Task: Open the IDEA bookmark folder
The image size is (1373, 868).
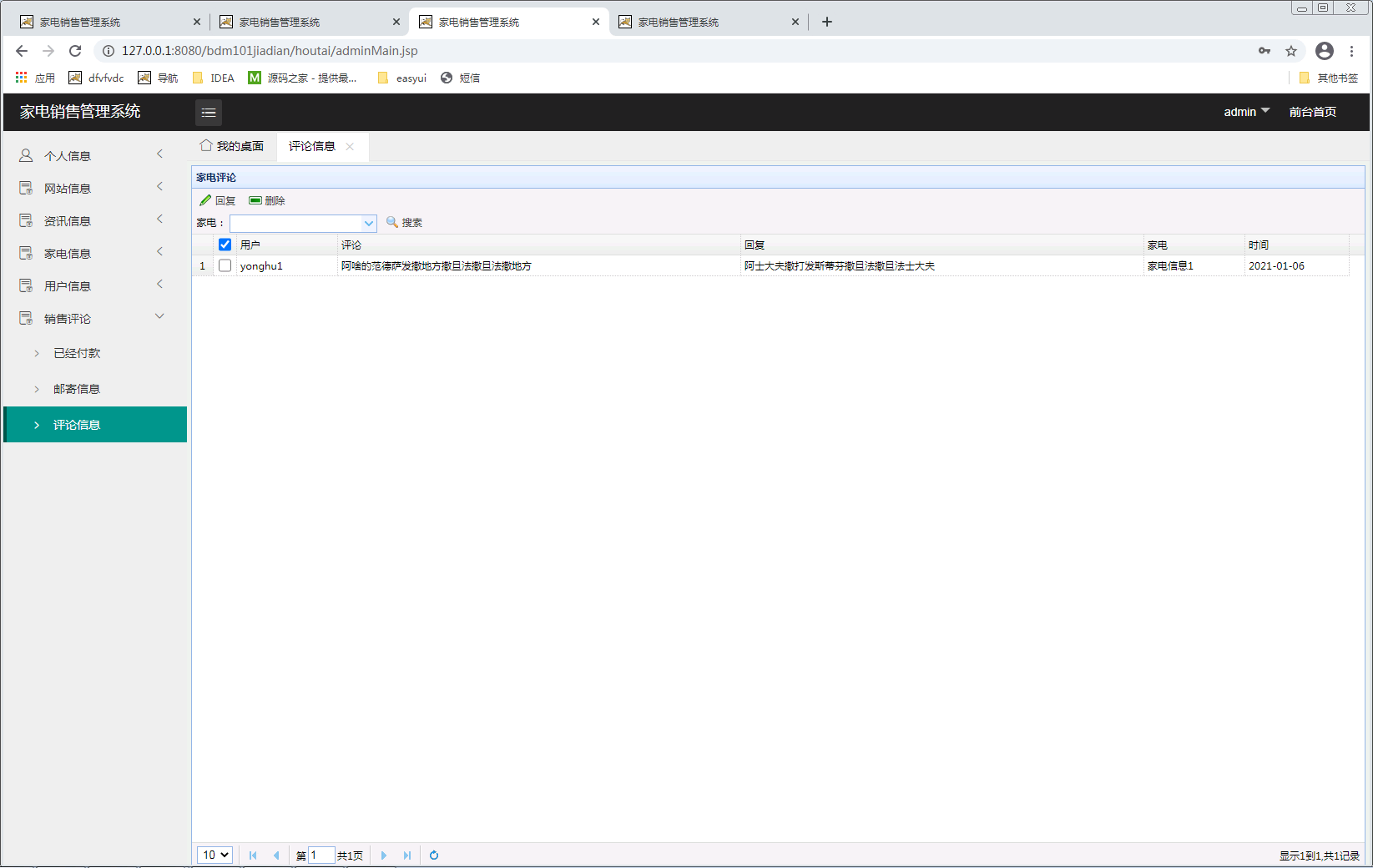Action: click(214, 78)
